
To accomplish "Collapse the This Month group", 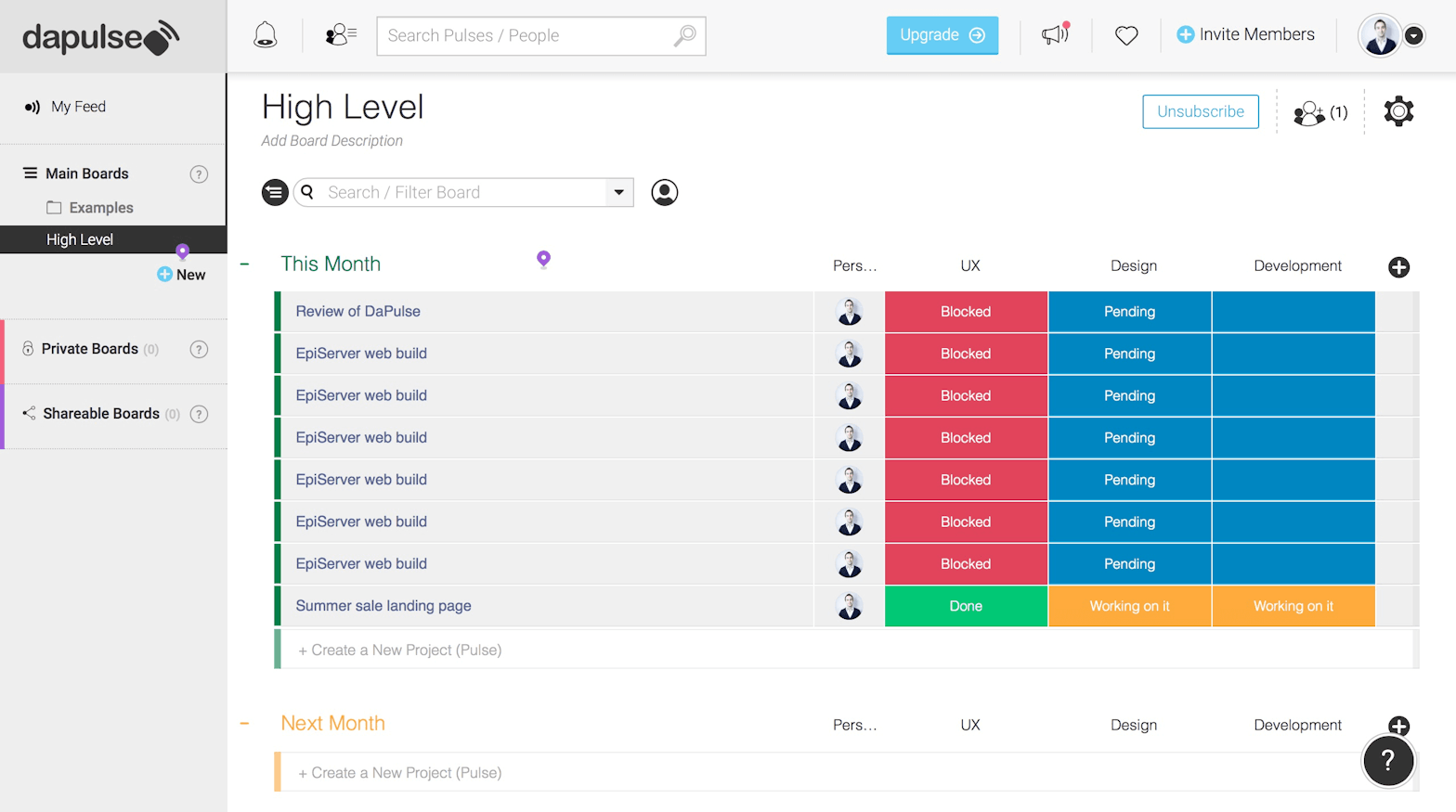I will [244, 264].
